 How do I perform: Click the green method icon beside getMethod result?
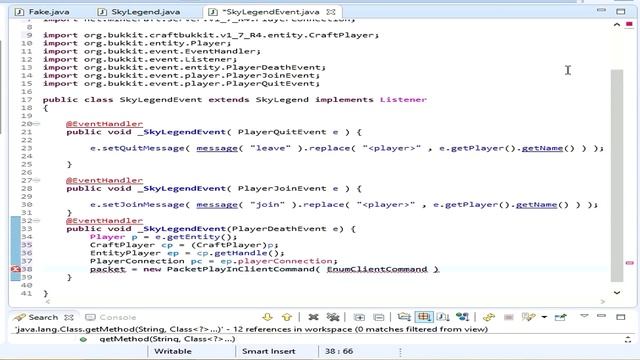[x=83, y=339]
